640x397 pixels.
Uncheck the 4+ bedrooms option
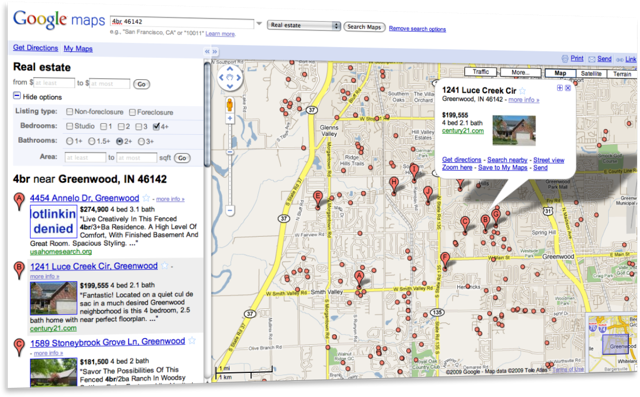pos(156,126)
